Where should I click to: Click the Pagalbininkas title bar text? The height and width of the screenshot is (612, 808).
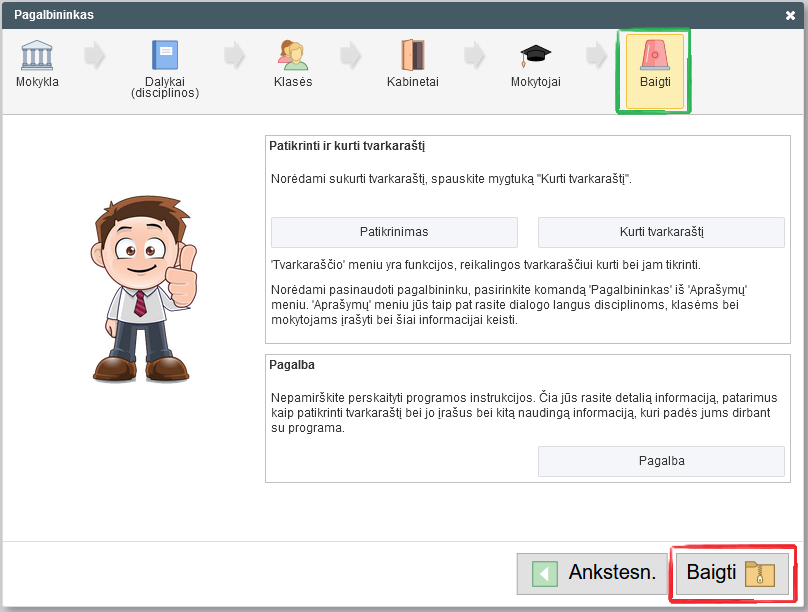(54, 15)
